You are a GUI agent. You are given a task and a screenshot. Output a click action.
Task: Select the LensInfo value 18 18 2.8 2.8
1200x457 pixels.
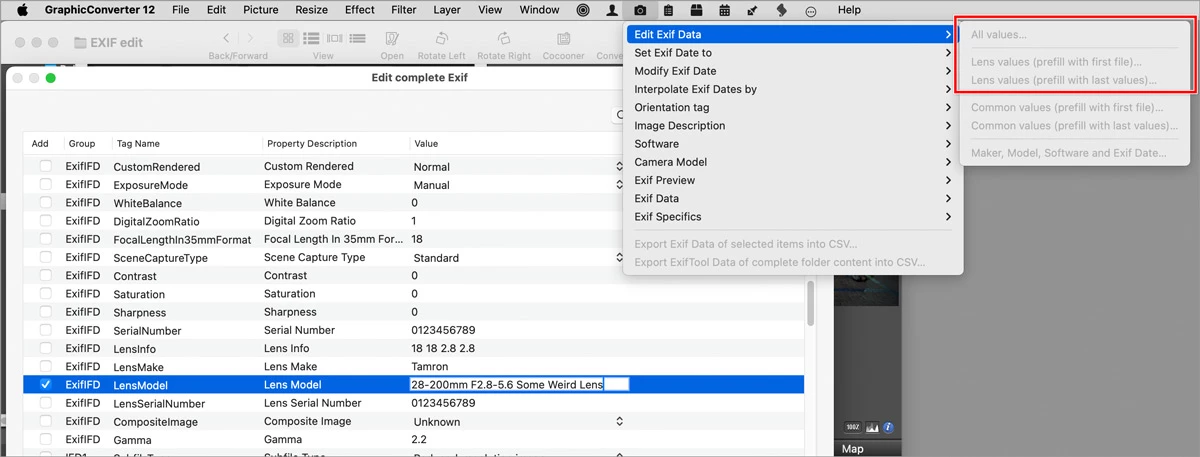pos(443,348)
